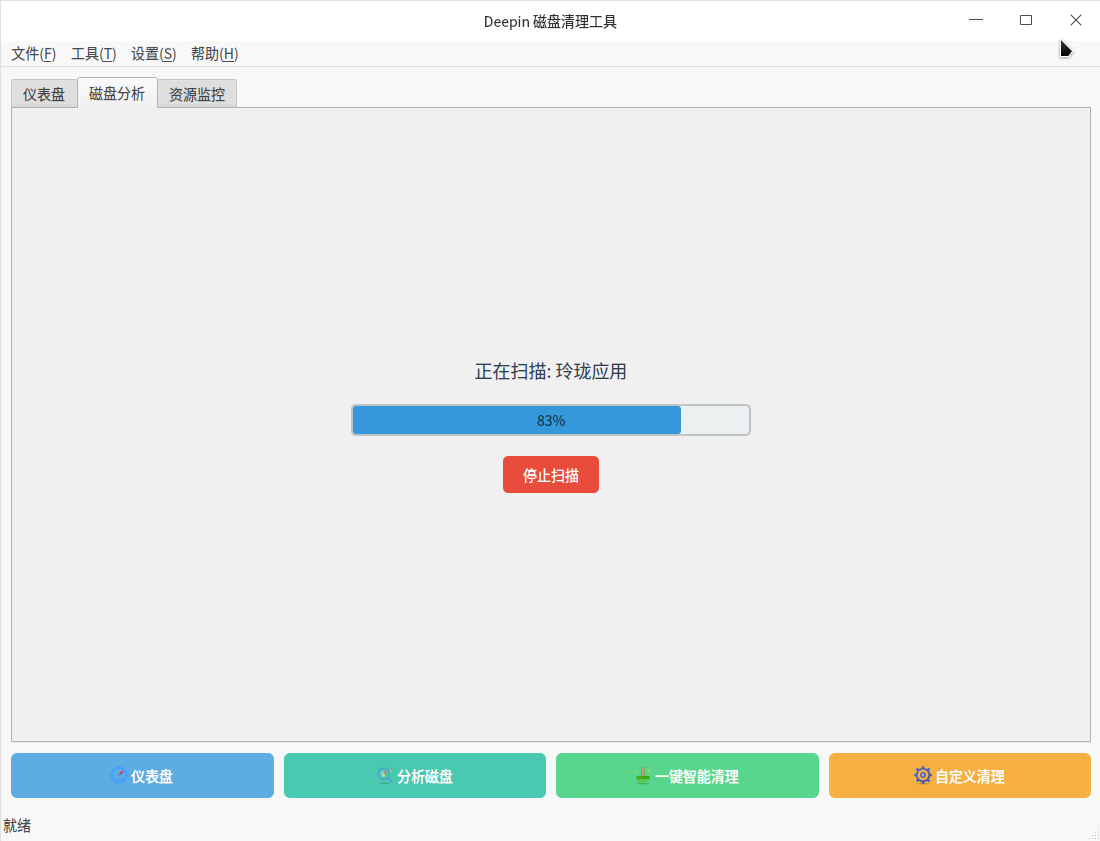The width and height of the screenshot is (1100, 841).
Task: Click the 分析磁盘 button label
Action: [424, 776]
